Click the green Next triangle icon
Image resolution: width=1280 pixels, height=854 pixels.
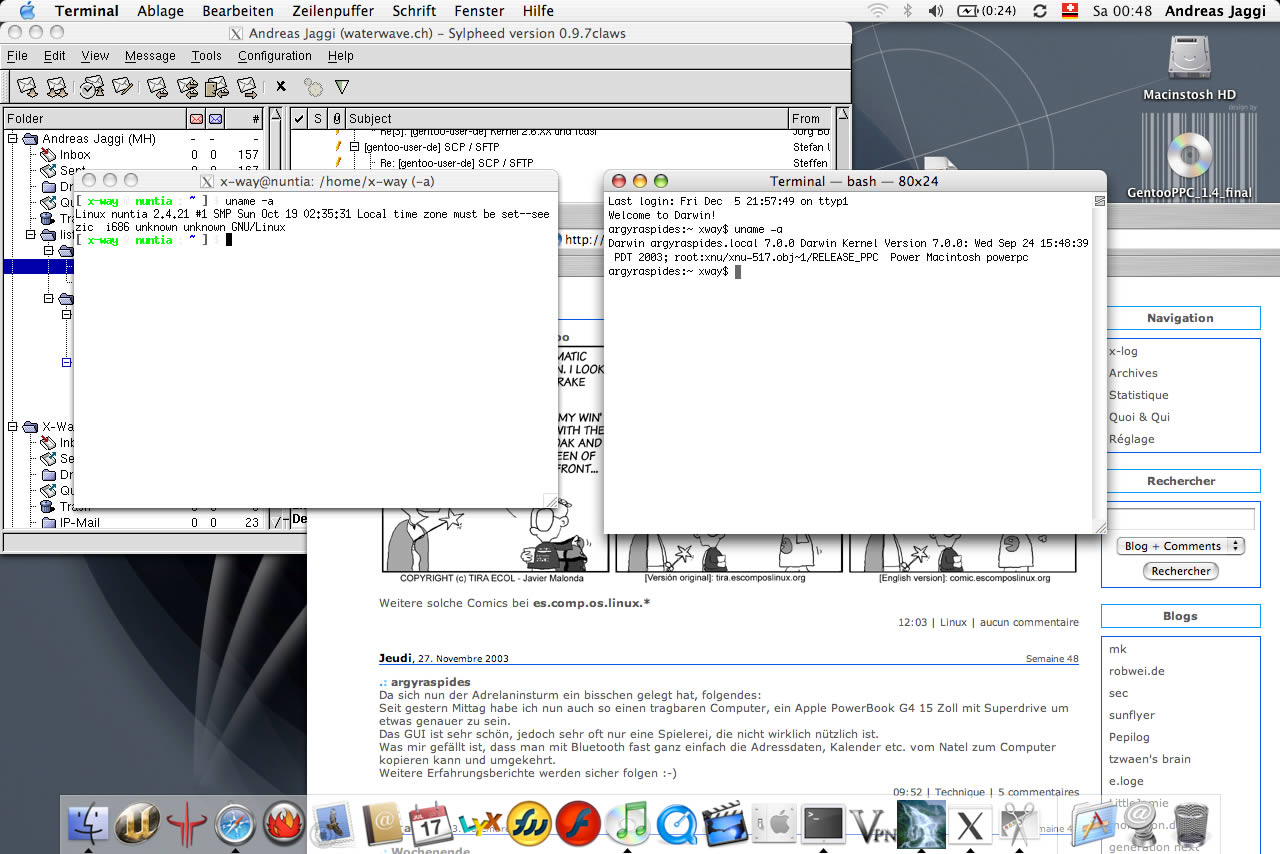(x=341, y=87)
